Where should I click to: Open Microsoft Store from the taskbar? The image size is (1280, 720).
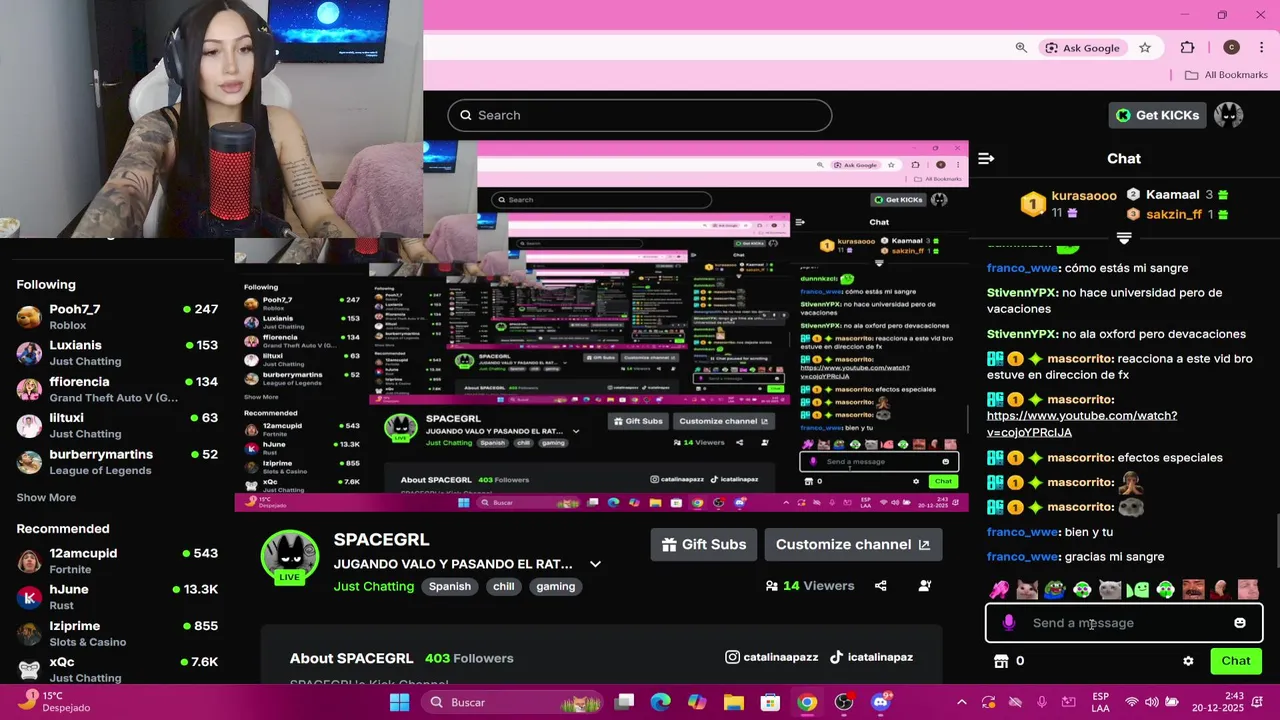(x=770, y=702)
